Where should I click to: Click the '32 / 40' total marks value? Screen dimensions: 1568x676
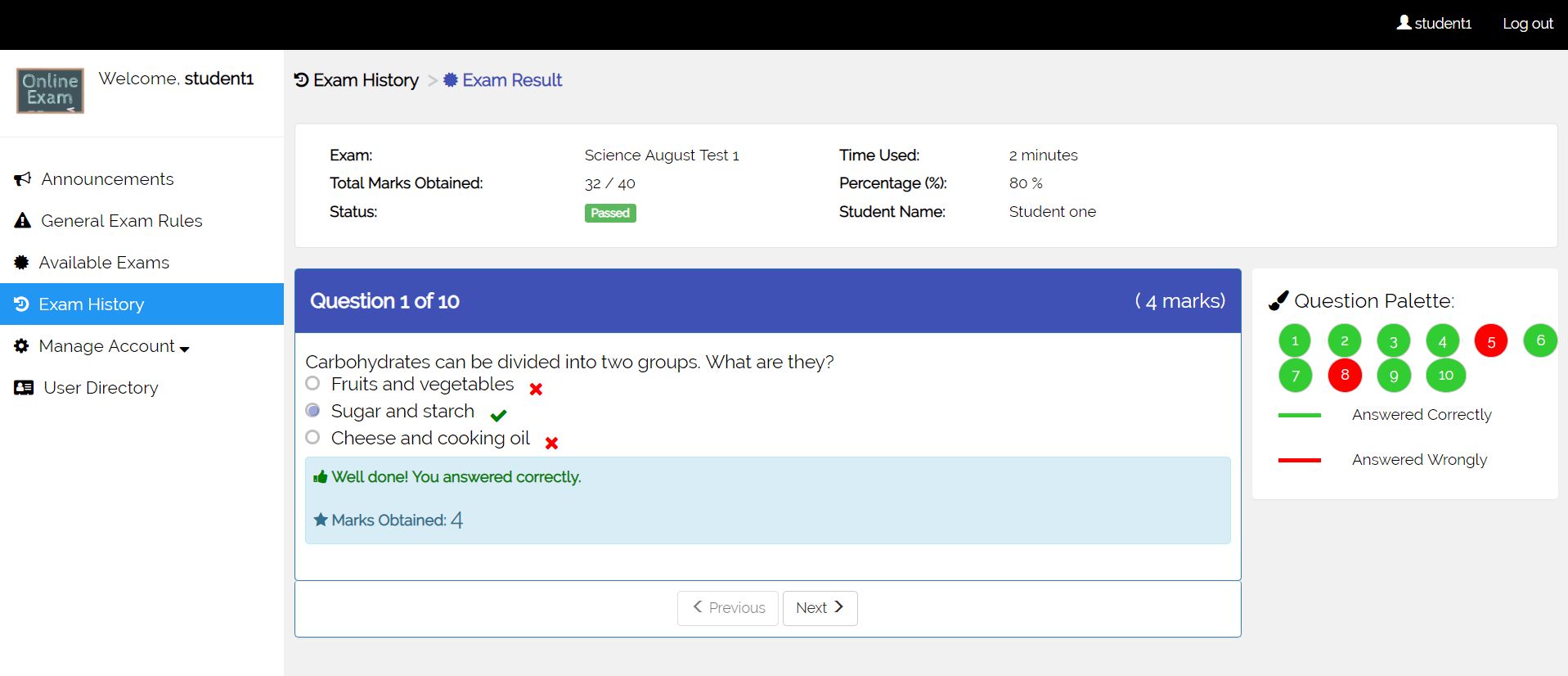(x=610, y=184)
